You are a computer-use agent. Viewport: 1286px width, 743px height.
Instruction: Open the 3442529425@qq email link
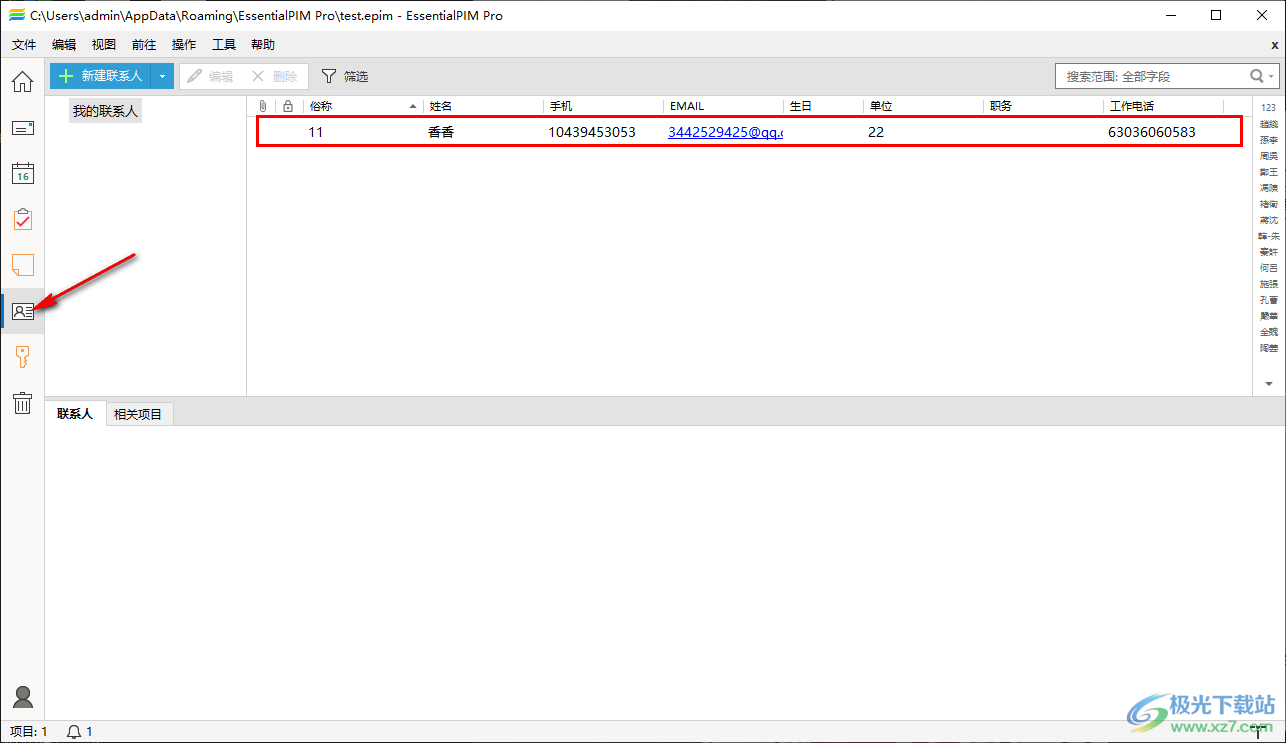tap(725, 132)
